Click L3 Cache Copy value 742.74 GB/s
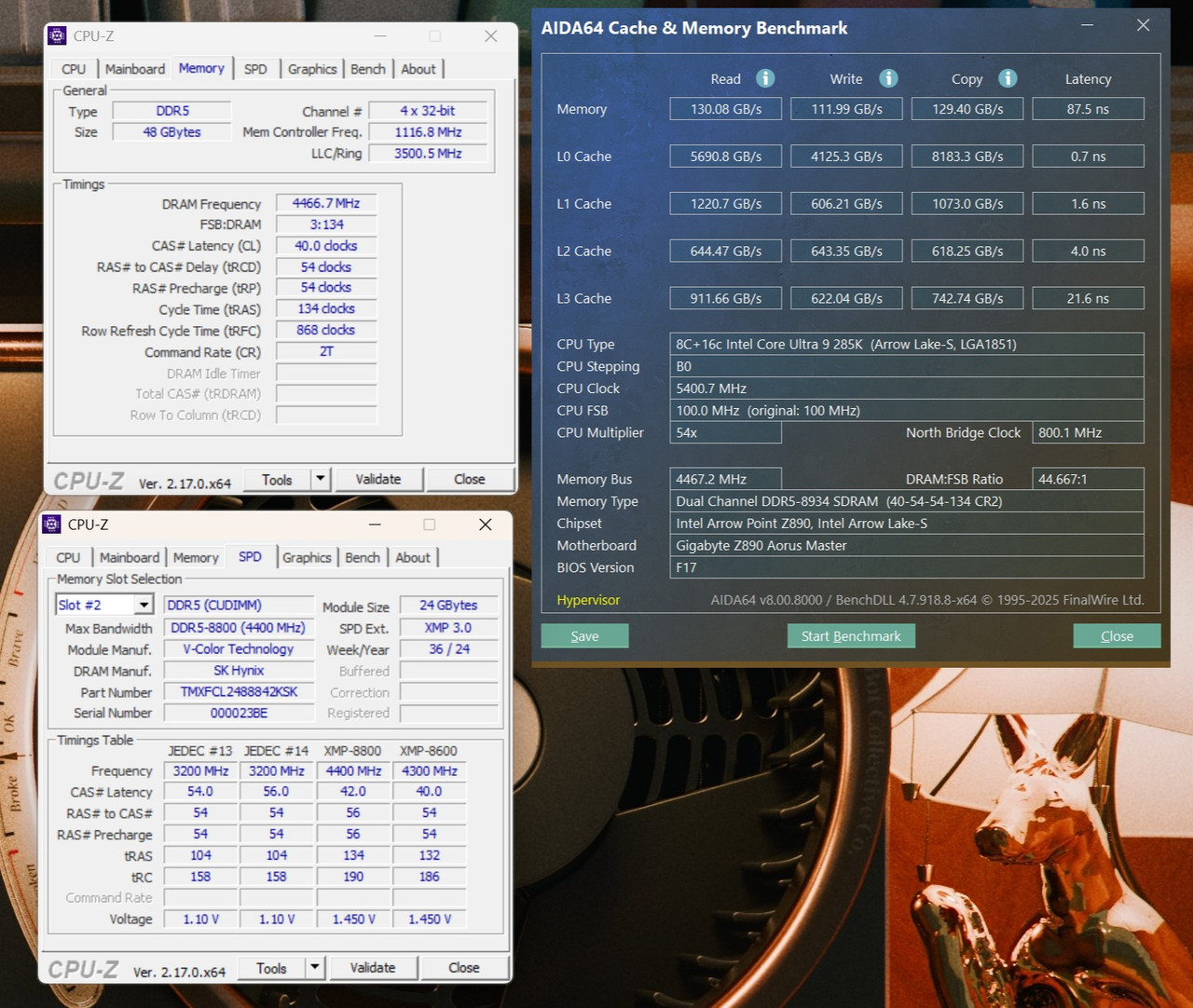The image size is (1193, 1008). (967, 298)
